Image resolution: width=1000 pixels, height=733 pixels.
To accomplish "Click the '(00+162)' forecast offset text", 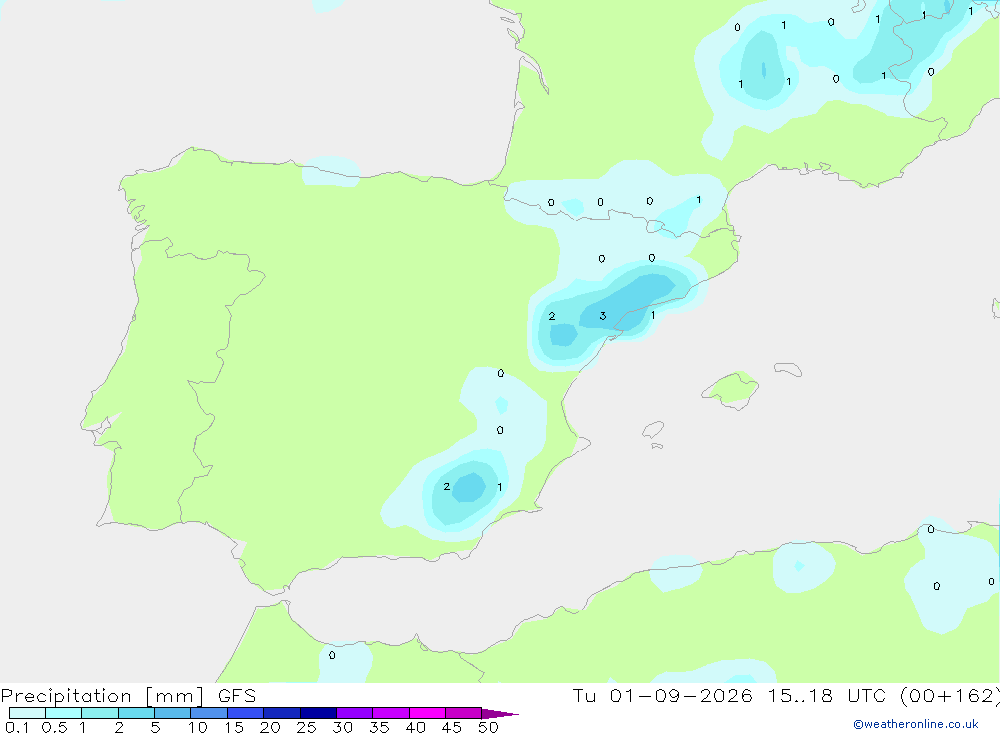I will [x=950, y=696].
